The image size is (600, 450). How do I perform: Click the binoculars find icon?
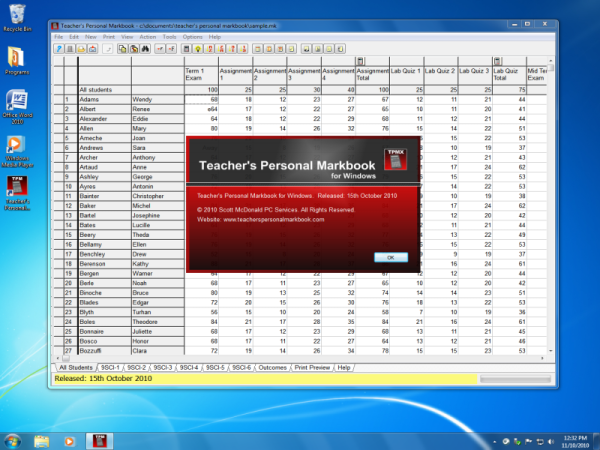[x=145, y=49]
